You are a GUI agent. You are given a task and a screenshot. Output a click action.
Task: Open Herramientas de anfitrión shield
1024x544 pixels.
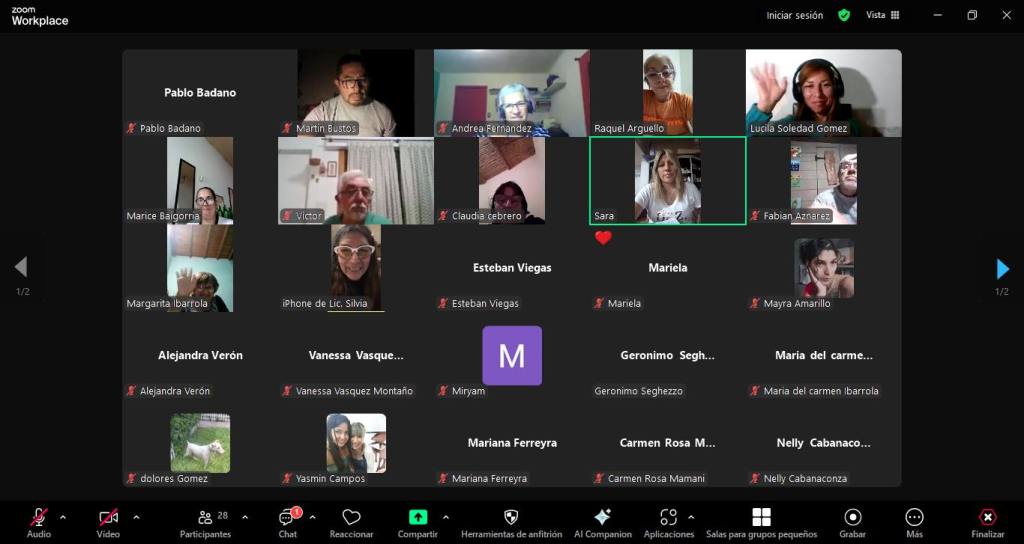tap(510, 522)
